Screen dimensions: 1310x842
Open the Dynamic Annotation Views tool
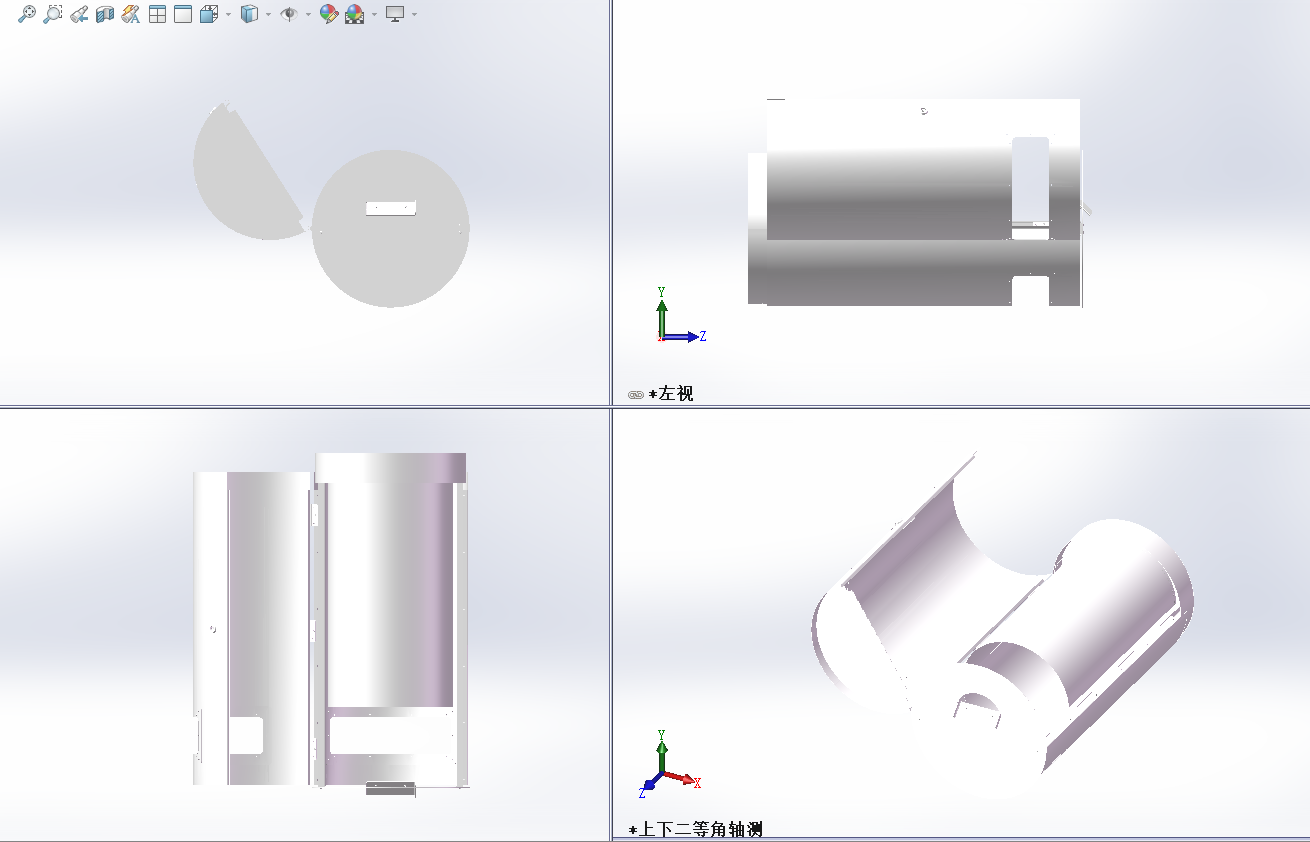[131, 14]
